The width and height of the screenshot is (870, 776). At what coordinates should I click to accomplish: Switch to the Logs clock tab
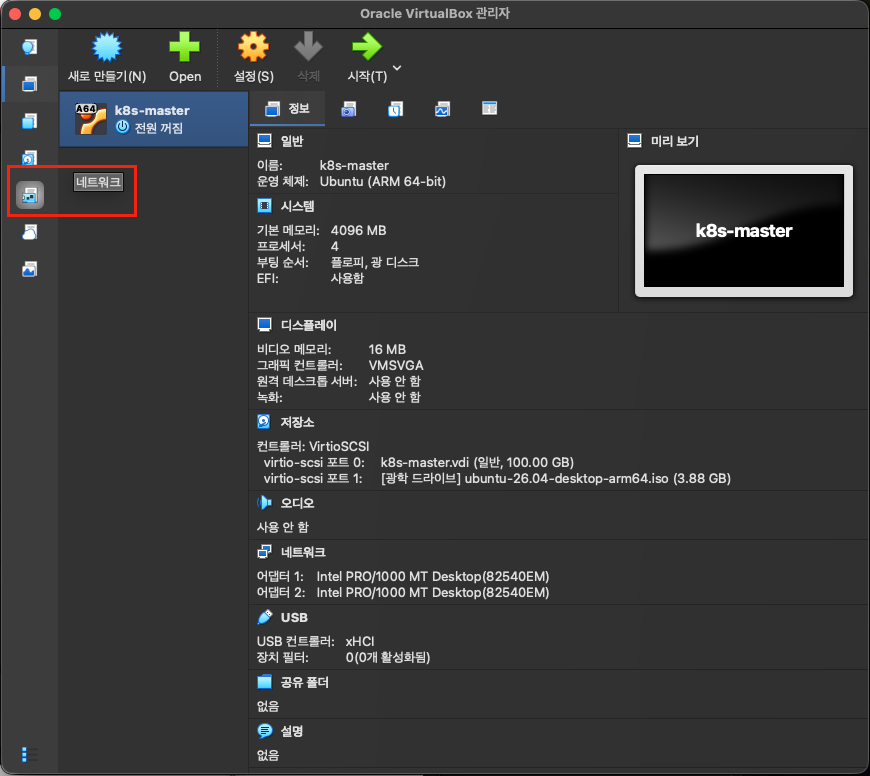click(x=396, y=109)
